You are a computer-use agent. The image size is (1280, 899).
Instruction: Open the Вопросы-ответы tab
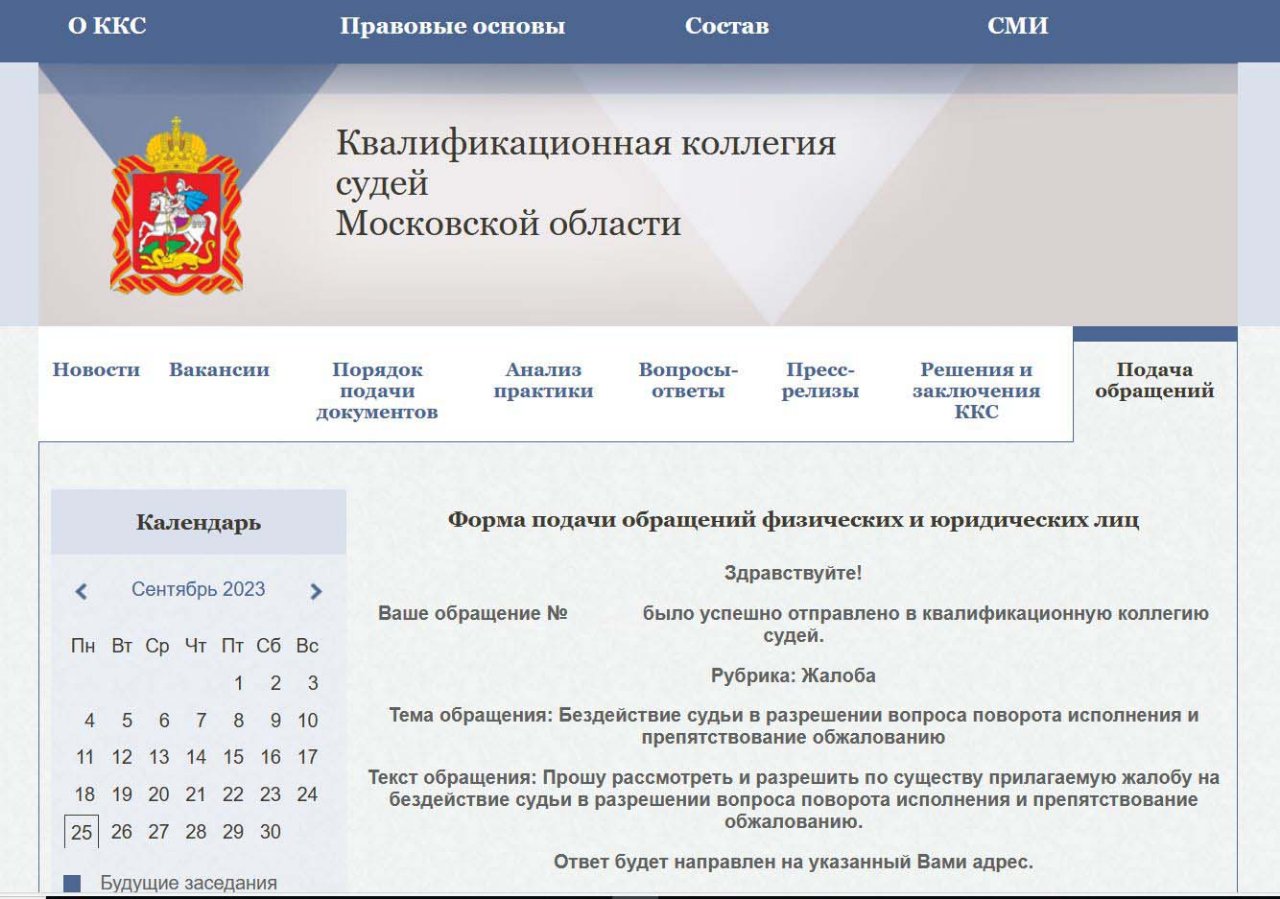(688, 381)
